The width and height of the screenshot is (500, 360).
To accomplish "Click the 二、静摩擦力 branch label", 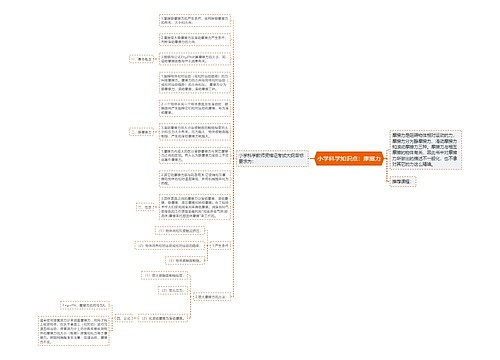I will point(141,132).
